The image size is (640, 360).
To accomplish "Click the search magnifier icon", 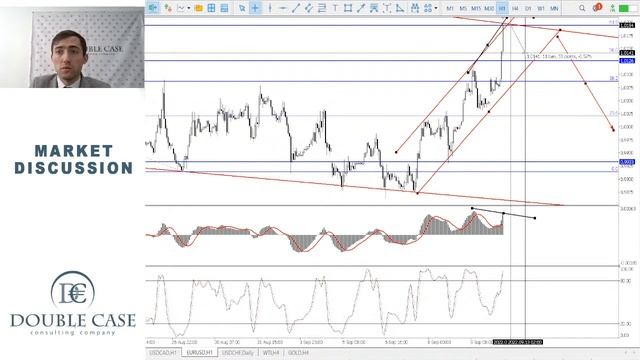I will coord(582,8).
